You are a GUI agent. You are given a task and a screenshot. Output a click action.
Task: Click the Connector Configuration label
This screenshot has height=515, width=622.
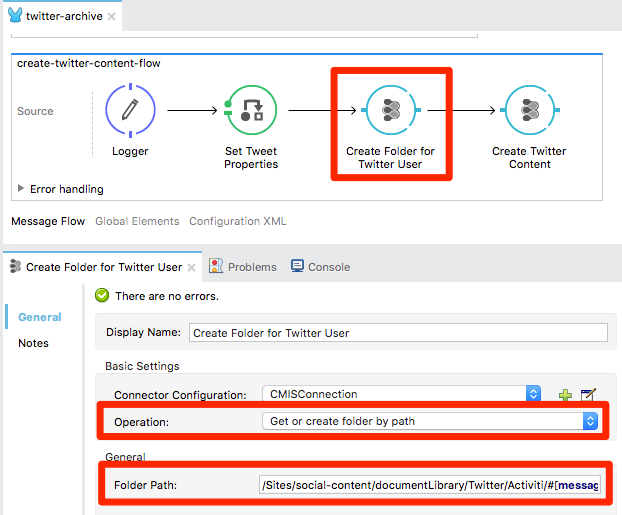click(x=180, y=395)
